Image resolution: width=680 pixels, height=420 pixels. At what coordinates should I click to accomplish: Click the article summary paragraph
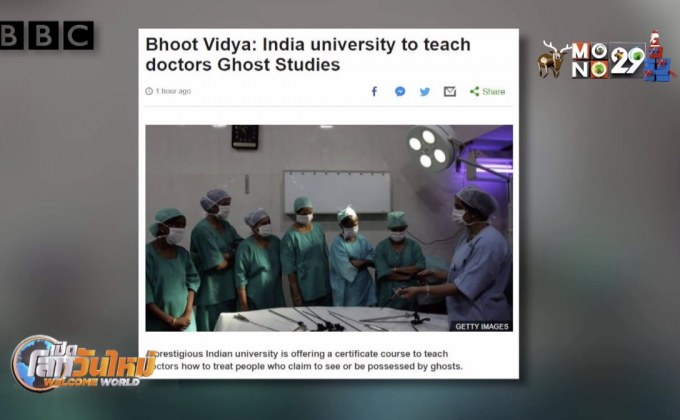(x=305, y=360)
